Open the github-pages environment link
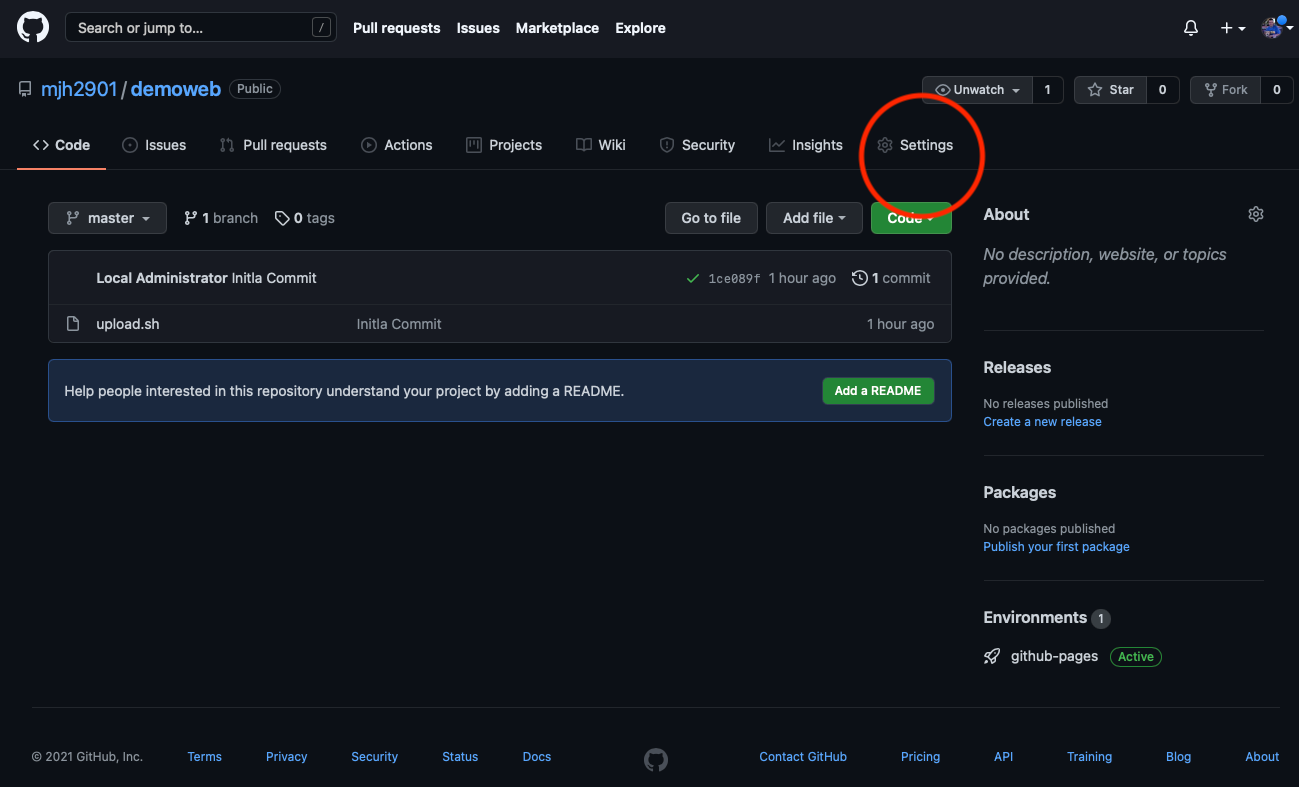The width and height of the screenshot is (1299, 787). pos(1054,656)
